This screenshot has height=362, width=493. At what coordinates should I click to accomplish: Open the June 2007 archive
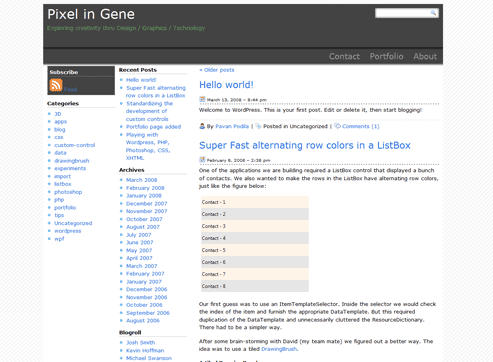pos(140,243)
